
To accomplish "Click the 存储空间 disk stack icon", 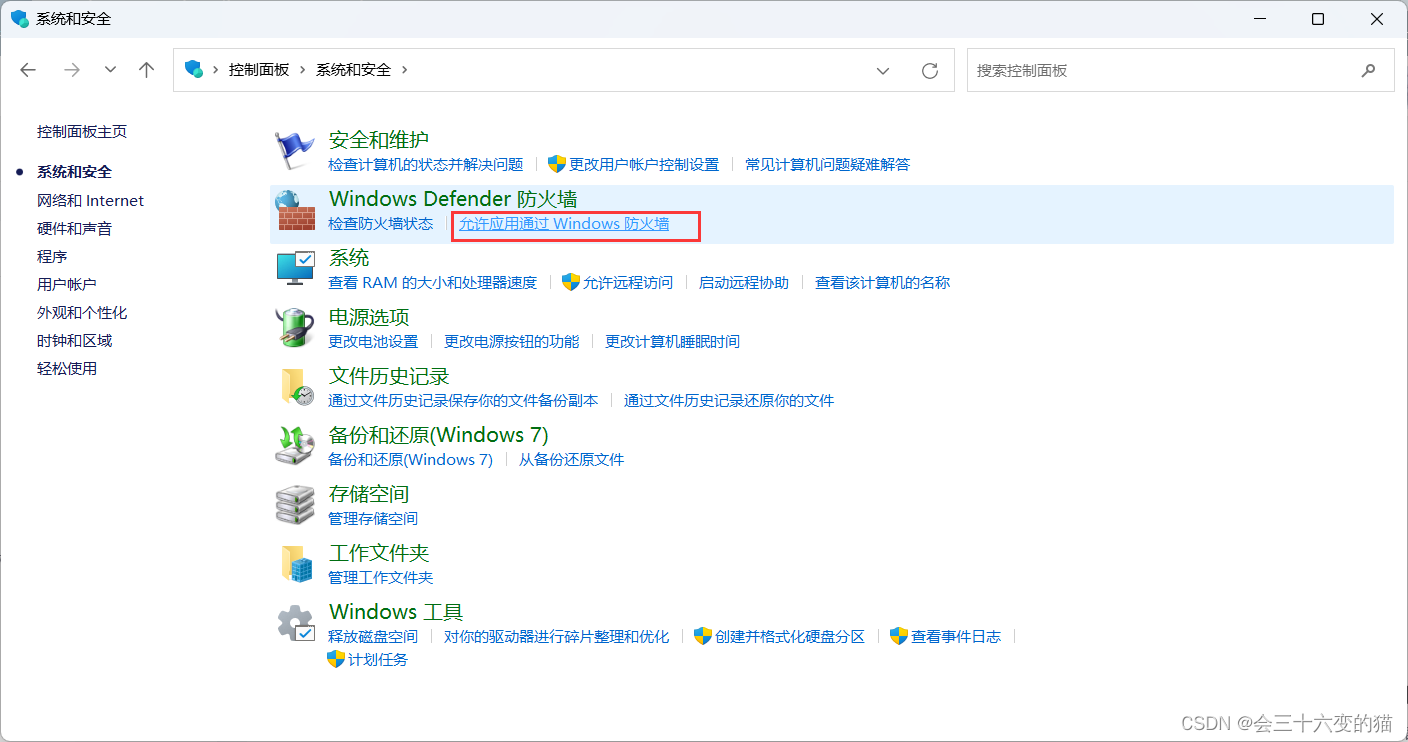I will (294, 504).
